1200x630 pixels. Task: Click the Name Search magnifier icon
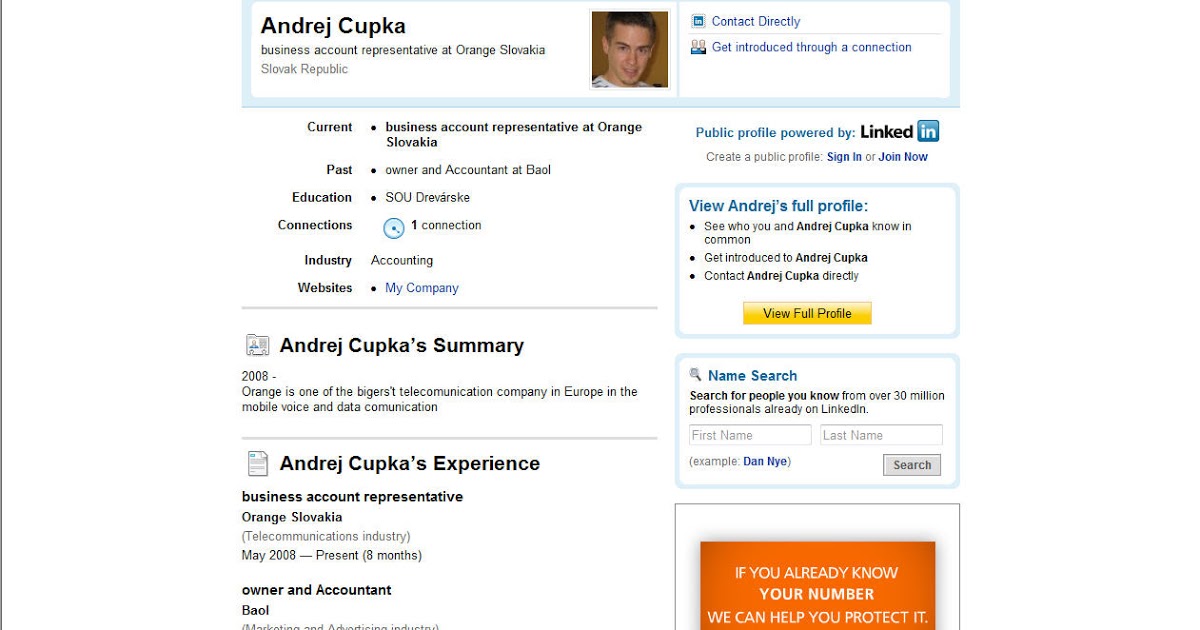(696, 375)
